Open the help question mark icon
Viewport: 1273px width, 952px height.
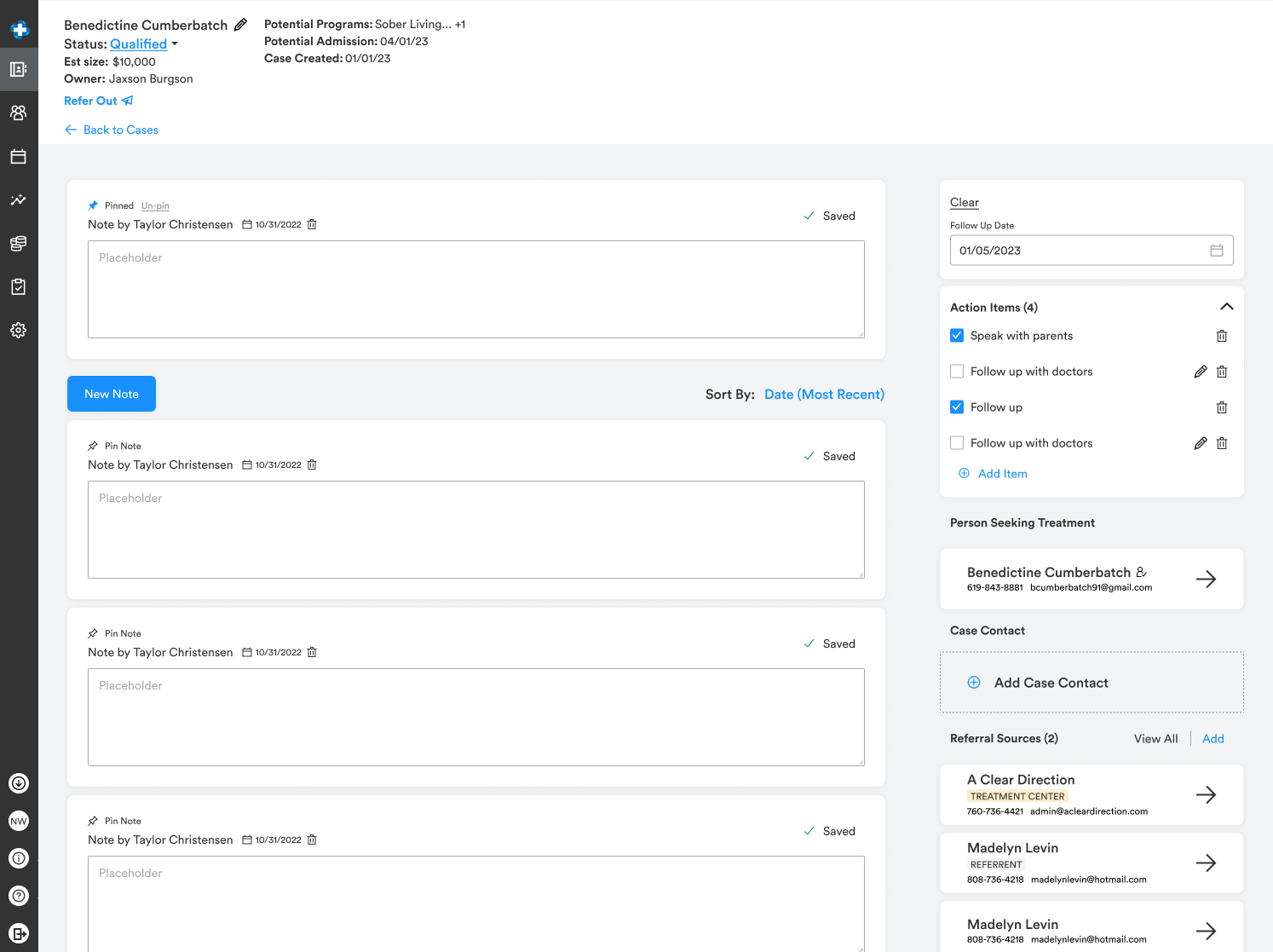19,896
